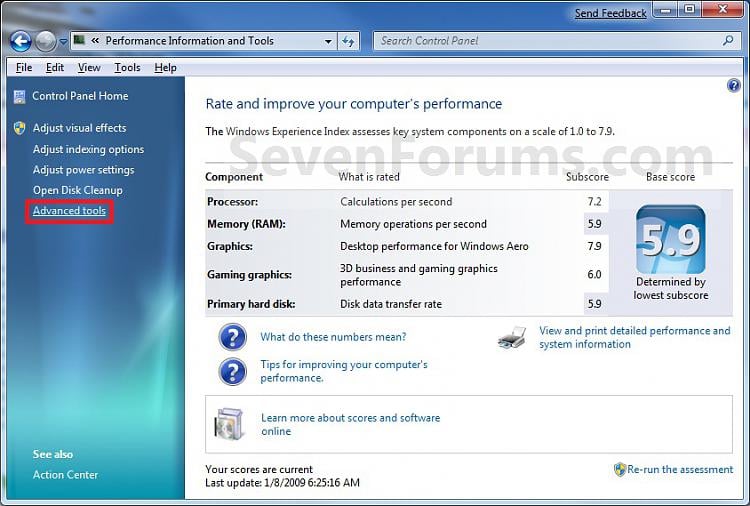The height and width of the screenshot is (506, 750).
Task: Expand the address bar history dropdown arrow
Action: (x=328, y=41)
